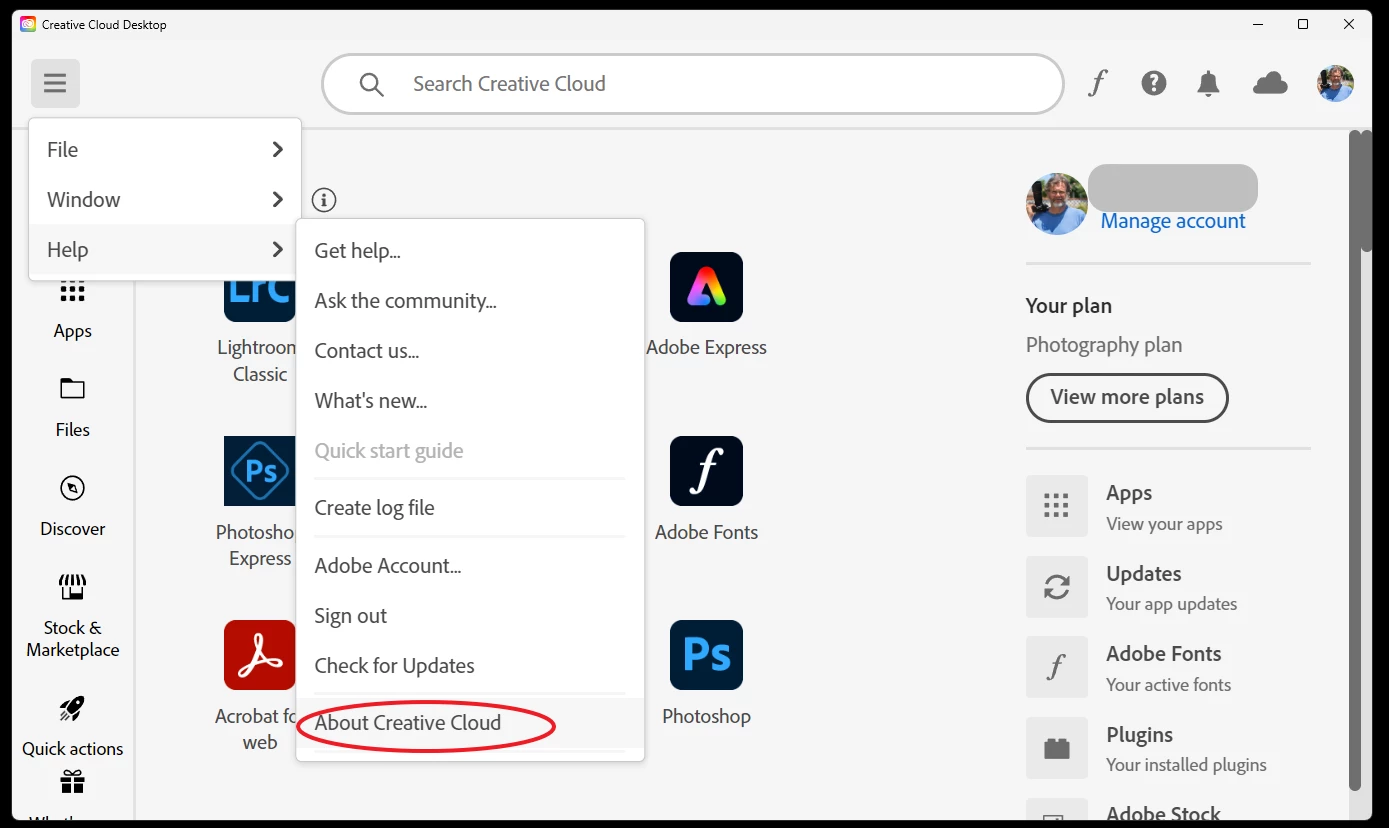
Task: Click the cloud sync status icon
Action: pyautogui.click(x=1270, y=83)
